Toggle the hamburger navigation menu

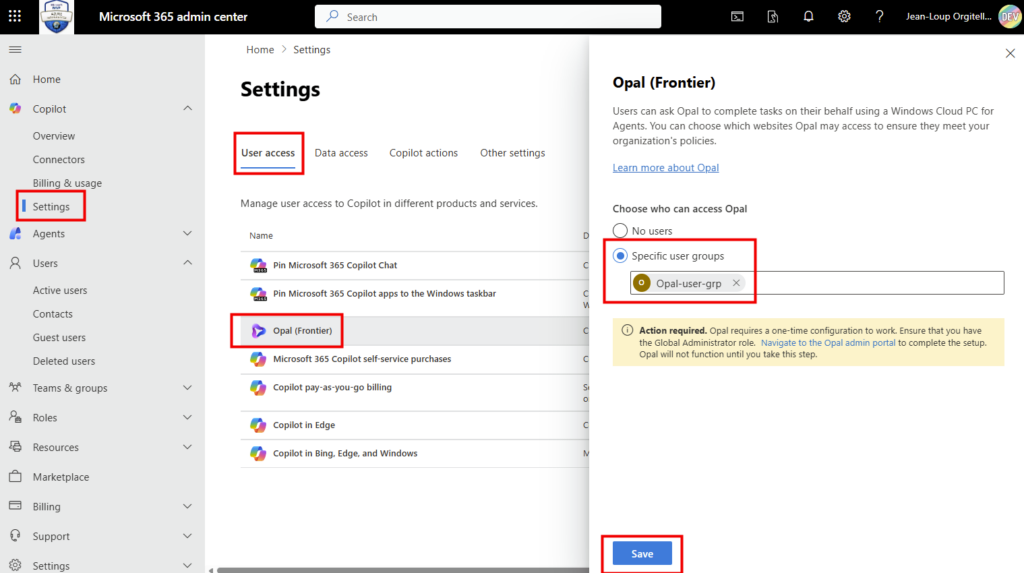[x=15, y=49]
